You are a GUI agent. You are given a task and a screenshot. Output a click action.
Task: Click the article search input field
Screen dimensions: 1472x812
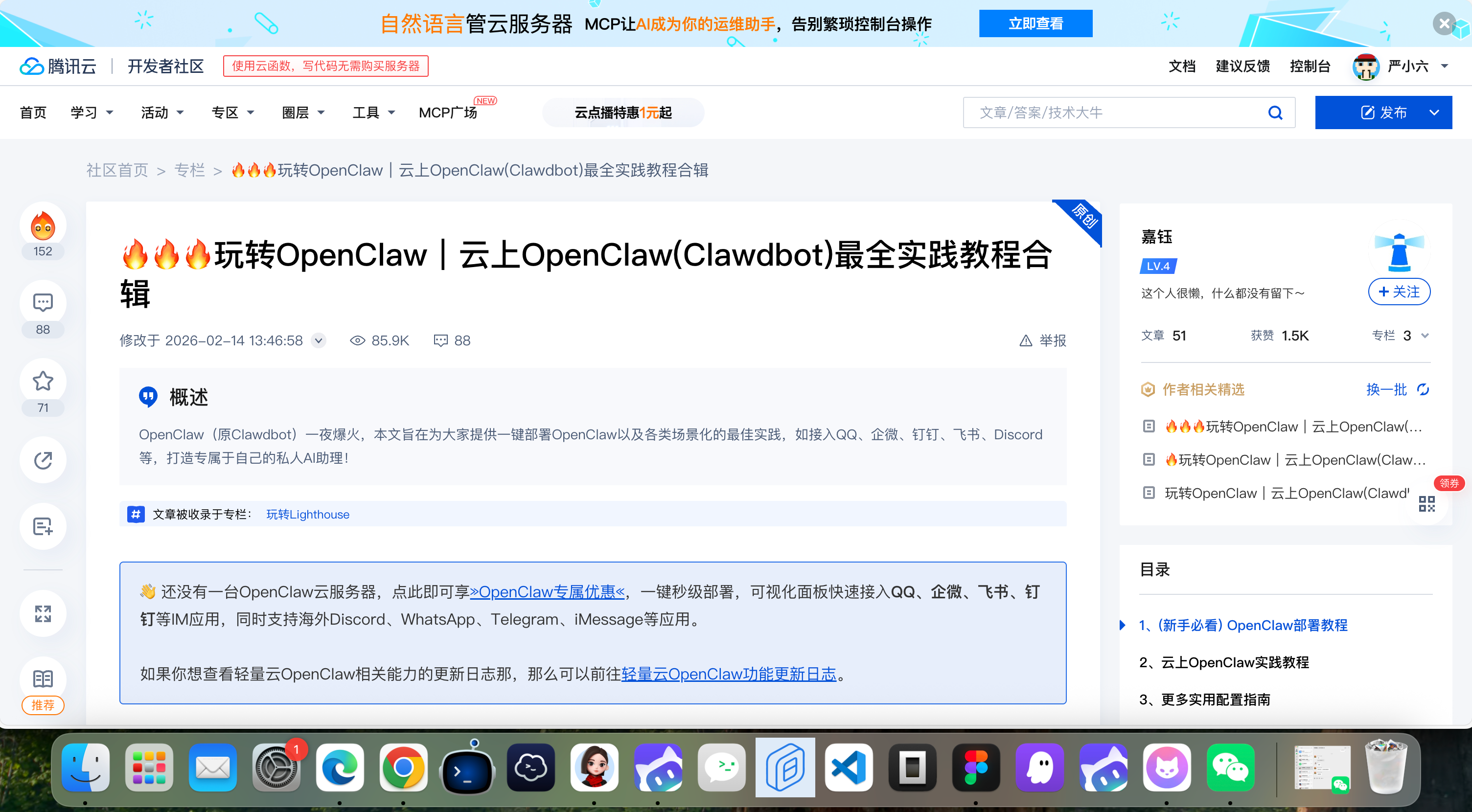(x=1114, y=113)
